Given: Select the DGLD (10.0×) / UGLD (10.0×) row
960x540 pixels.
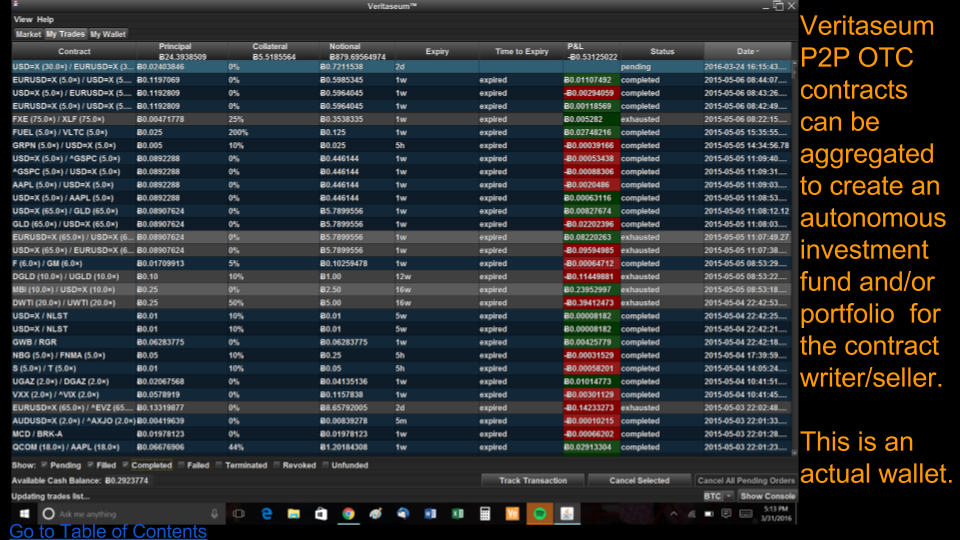Looking at the screenshot, I should click(401, 277).
